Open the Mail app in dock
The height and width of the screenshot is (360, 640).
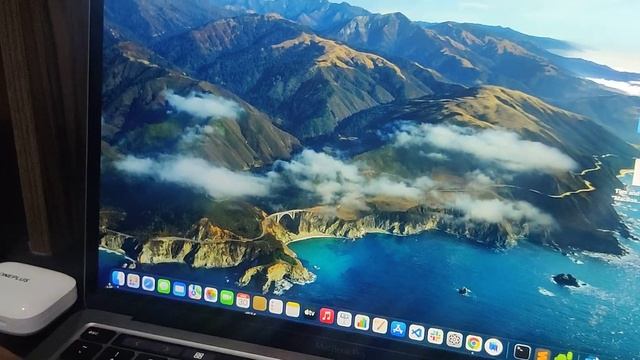pyautogui.click(x=179, y=289)
